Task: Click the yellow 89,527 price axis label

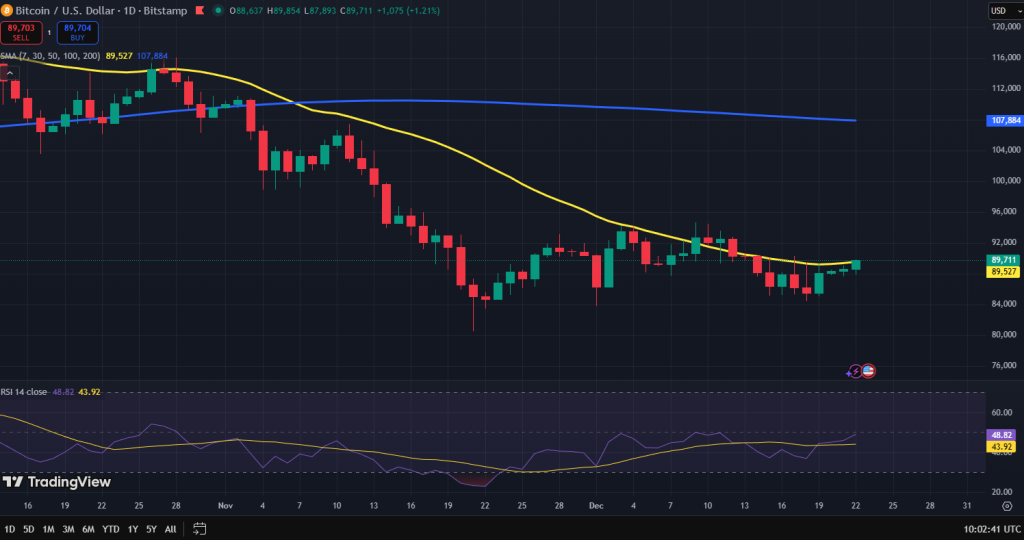Action: 1004,272
